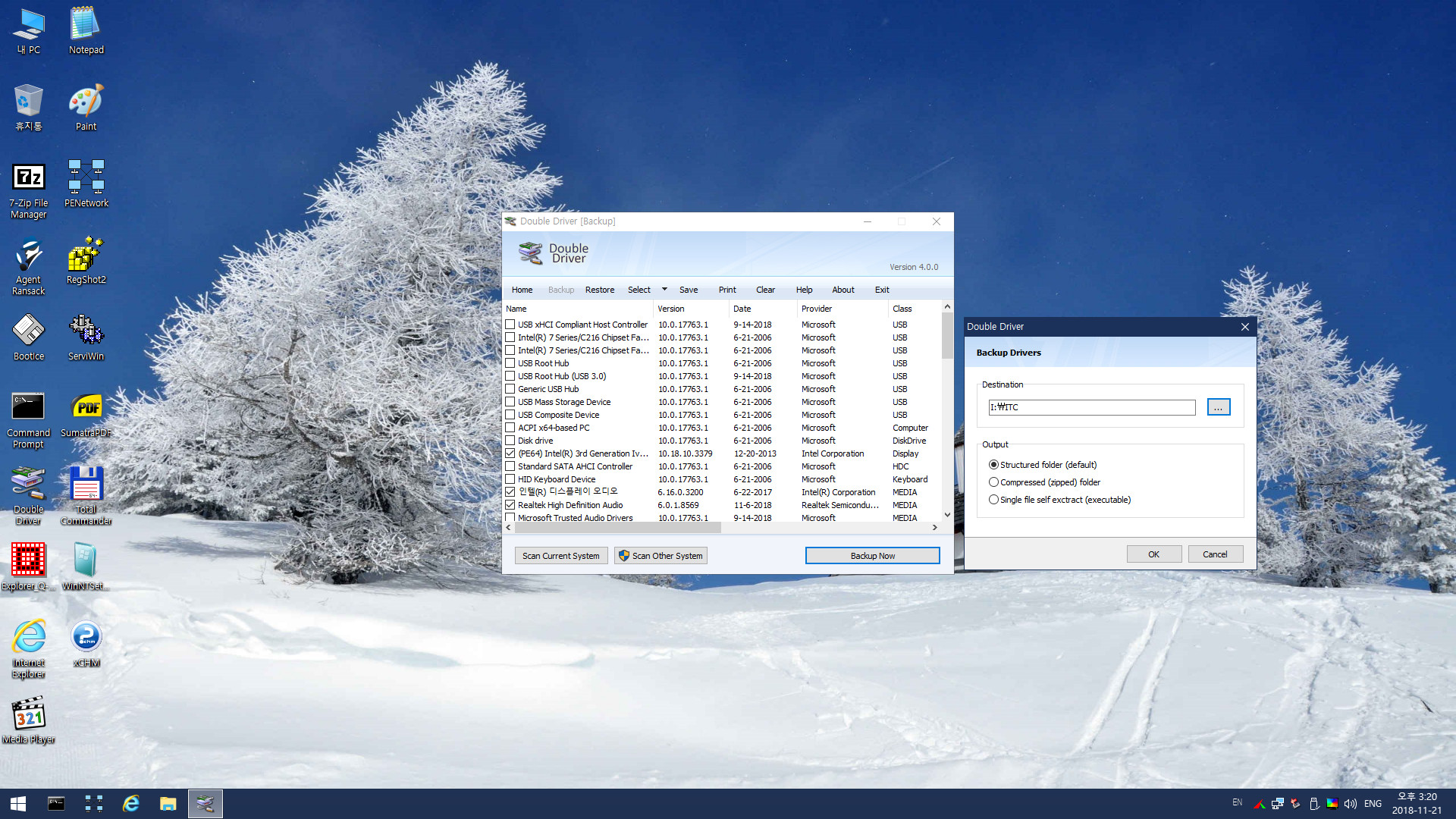
Task: Select Compressed (zipped) folder output
Action: point(993,482)
